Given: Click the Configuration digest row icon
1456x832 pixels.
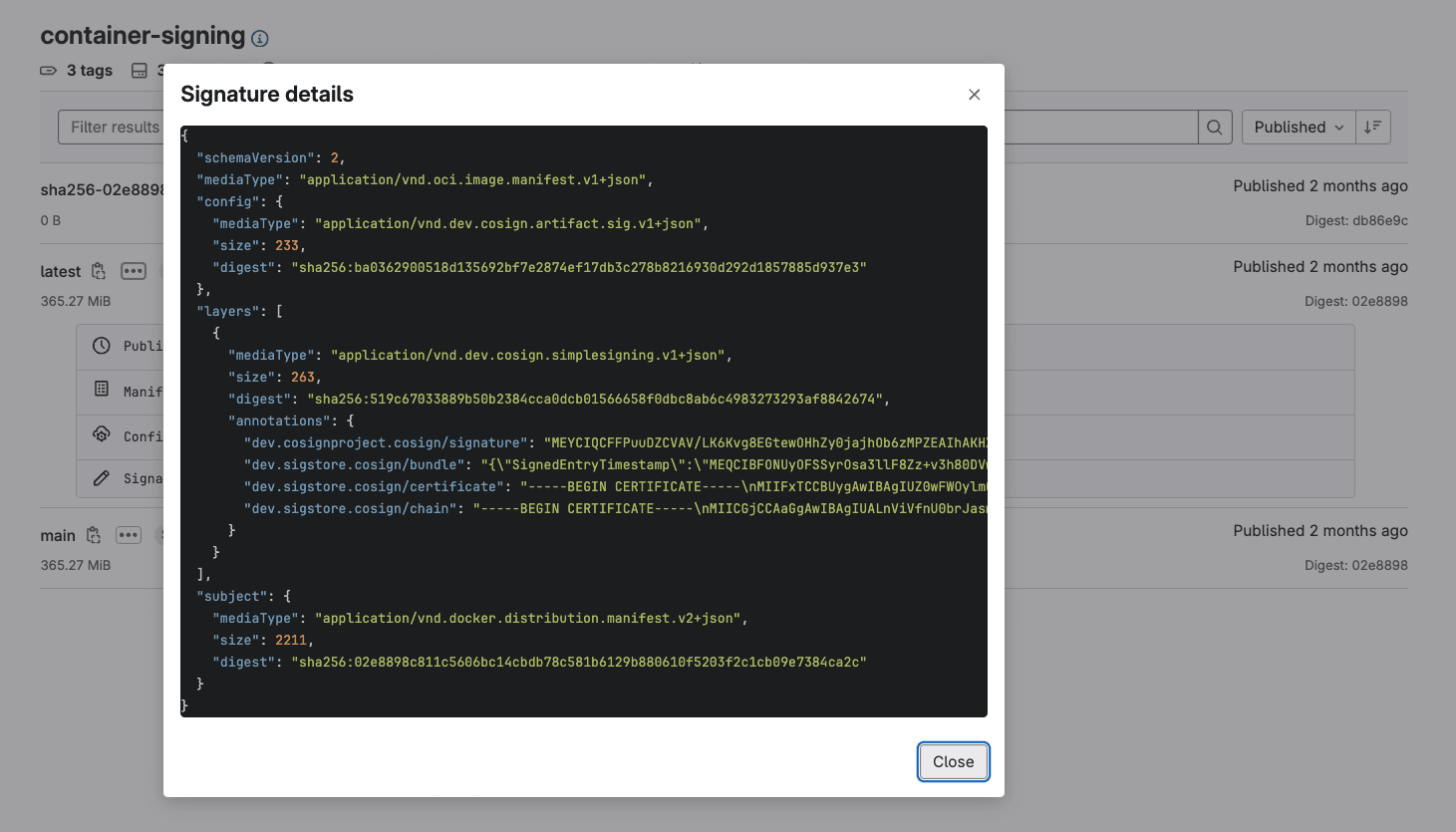Looking at the screenshot, I should [102, 434].
